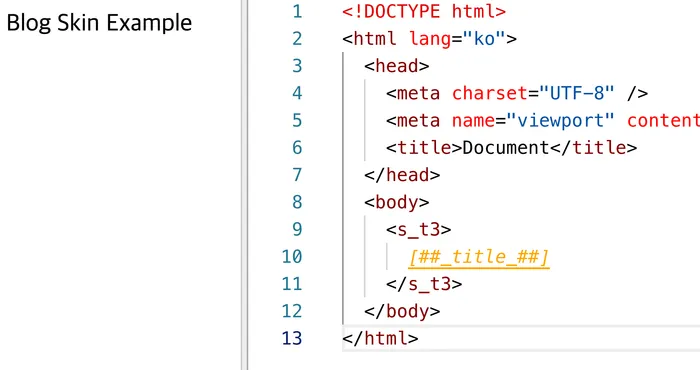Click line number 6 in gutter
This screenshot has width=700, height=370.
click(x=297, y=148)
